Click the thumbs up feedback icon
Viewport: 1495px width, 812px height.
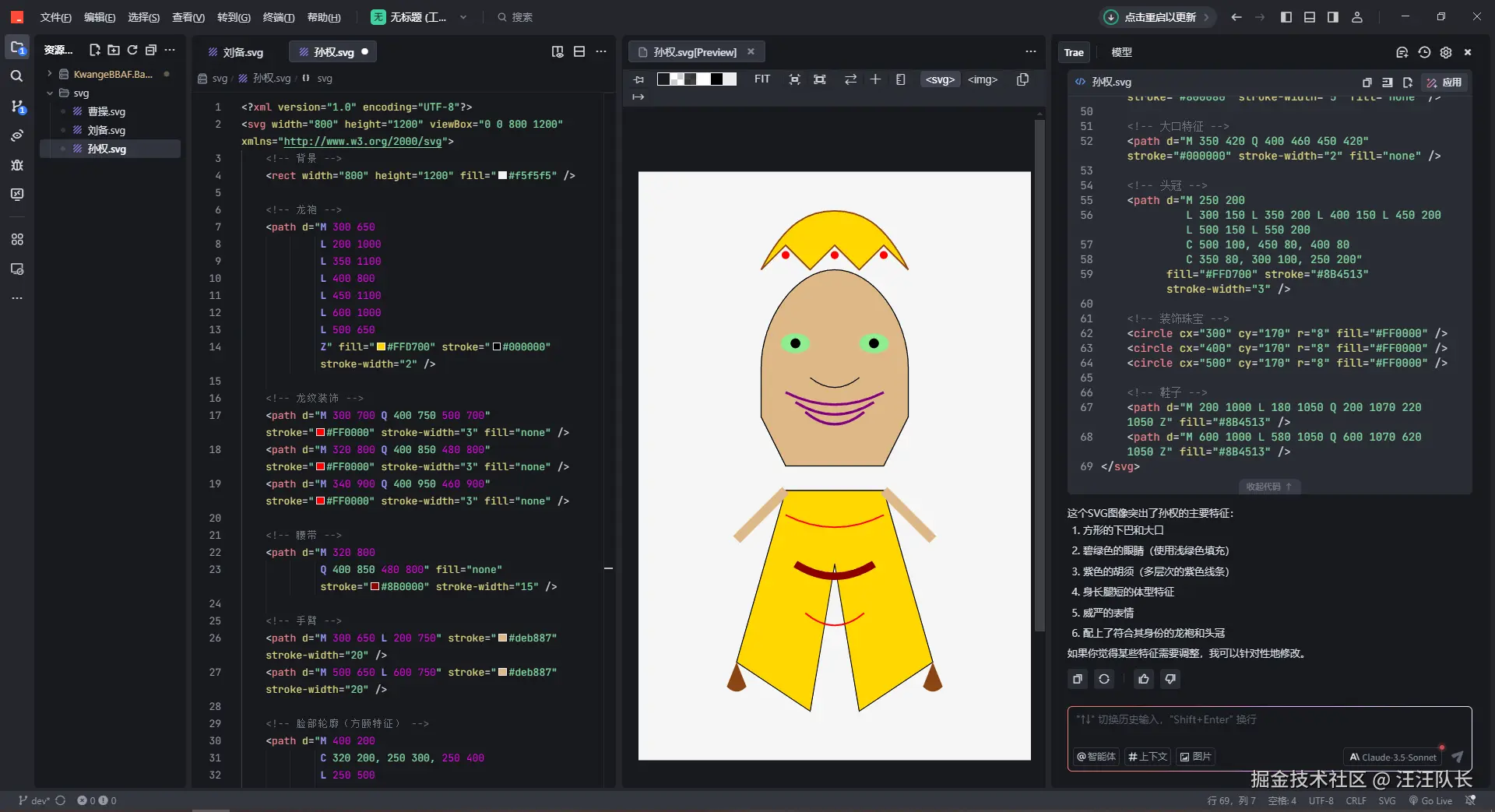click(1143, 679)
